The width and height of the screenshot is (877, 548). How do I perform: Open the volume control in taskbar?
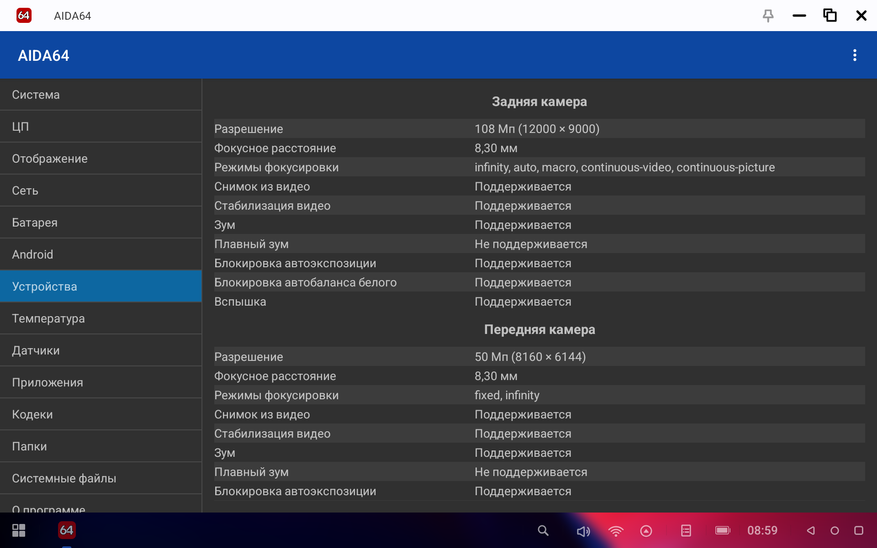583,531
